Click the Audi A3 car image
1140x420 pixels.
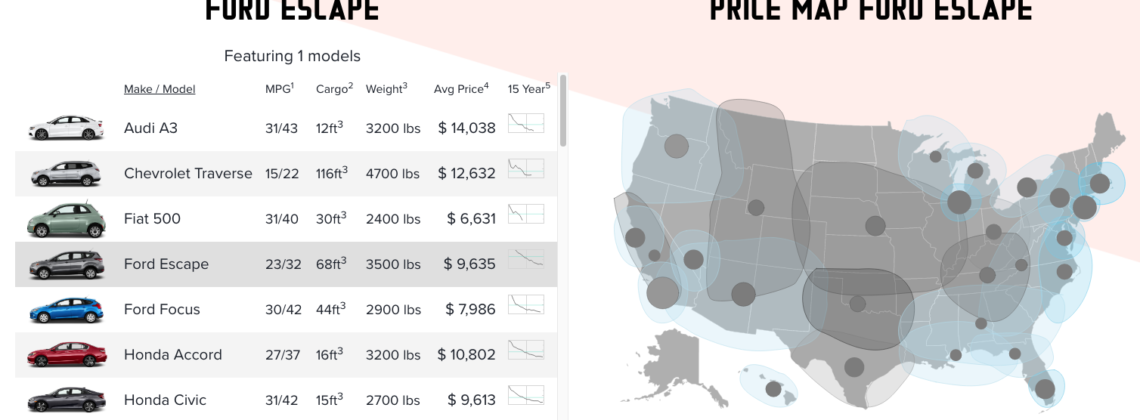click(x=66, y=128)
